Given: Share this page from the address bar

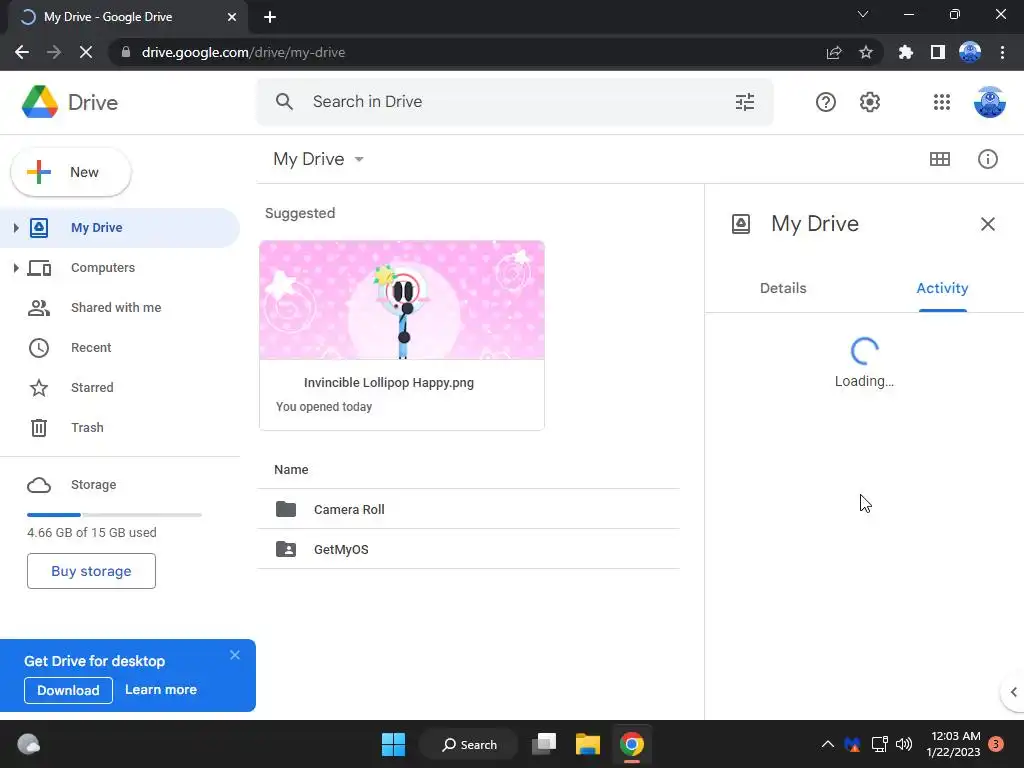Looking at the screenshot, I should tap(833, 52).
